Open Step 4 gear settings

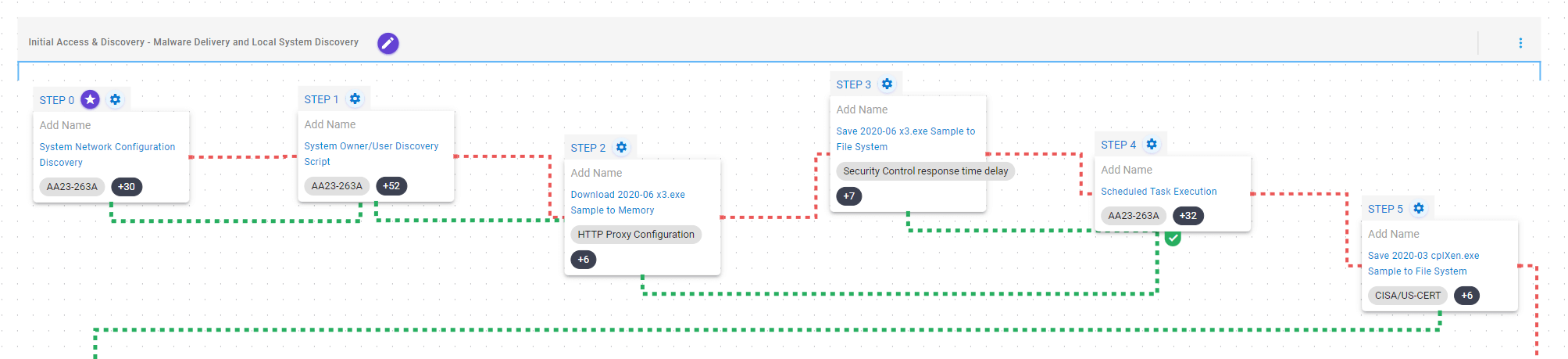coord(1152,144)
